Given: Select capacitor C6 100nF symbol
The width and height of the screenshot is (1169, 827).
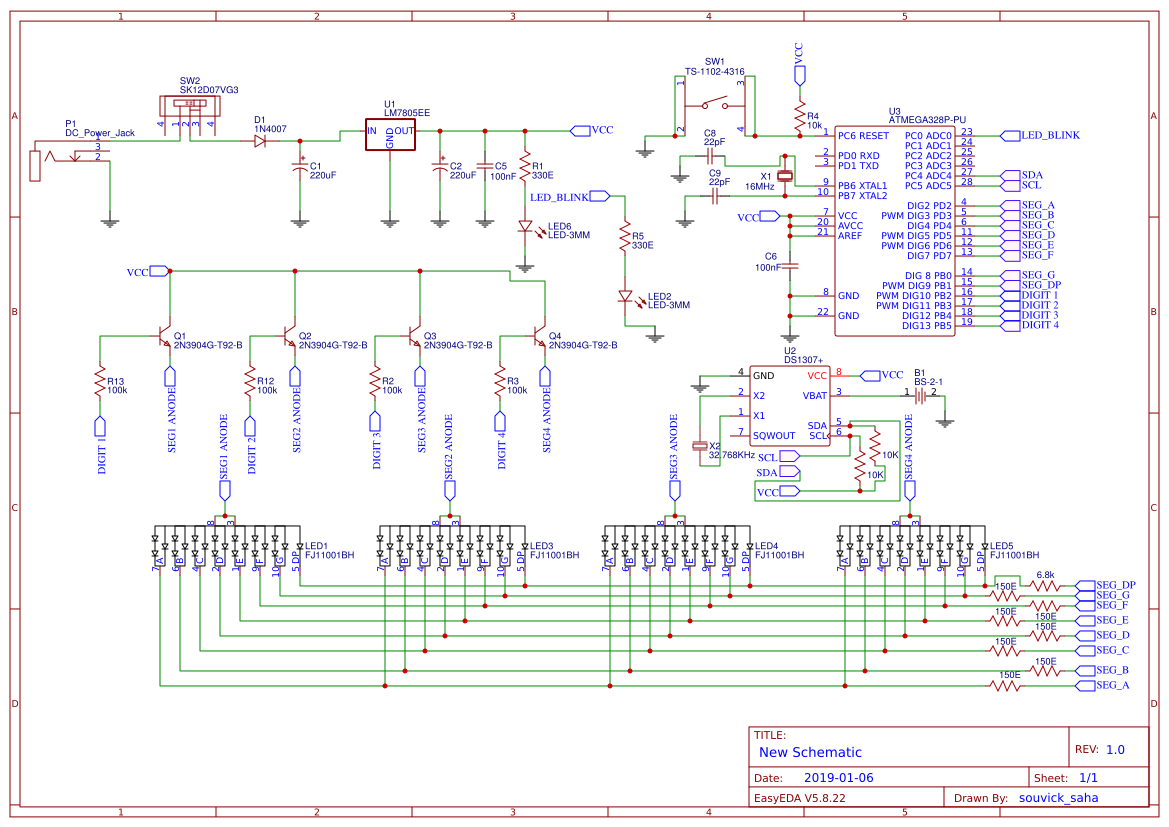Looking at the screenshot, I should click(790, 265).
